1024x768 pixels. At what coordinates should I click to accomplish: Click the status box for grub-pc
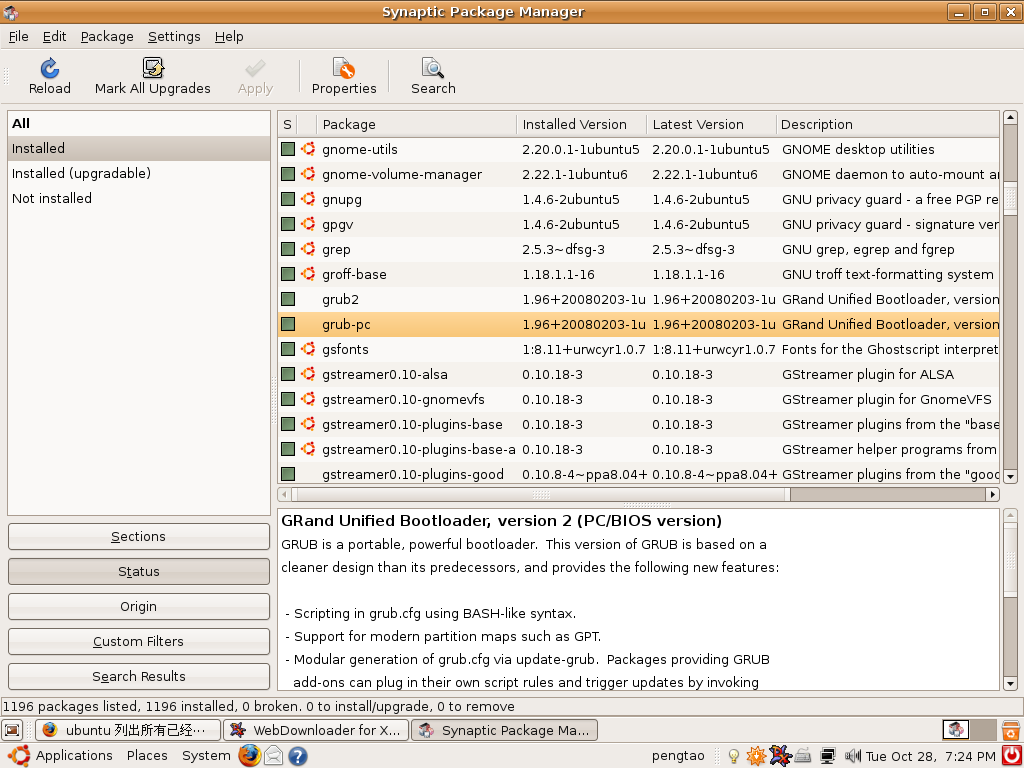click(x=288, y=324)
